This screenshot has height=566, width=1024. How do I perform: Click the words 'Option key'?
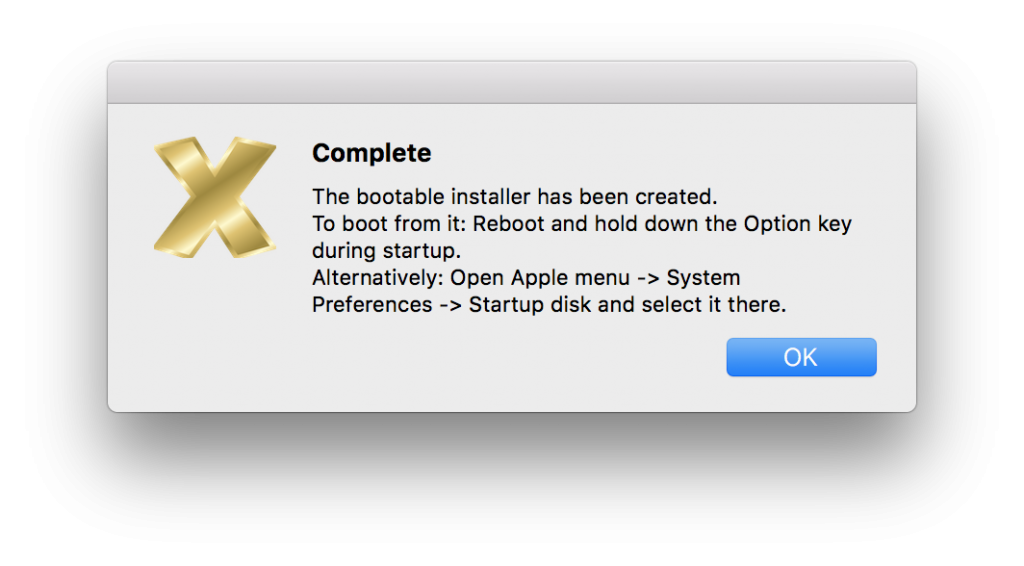tap(797, 225)
